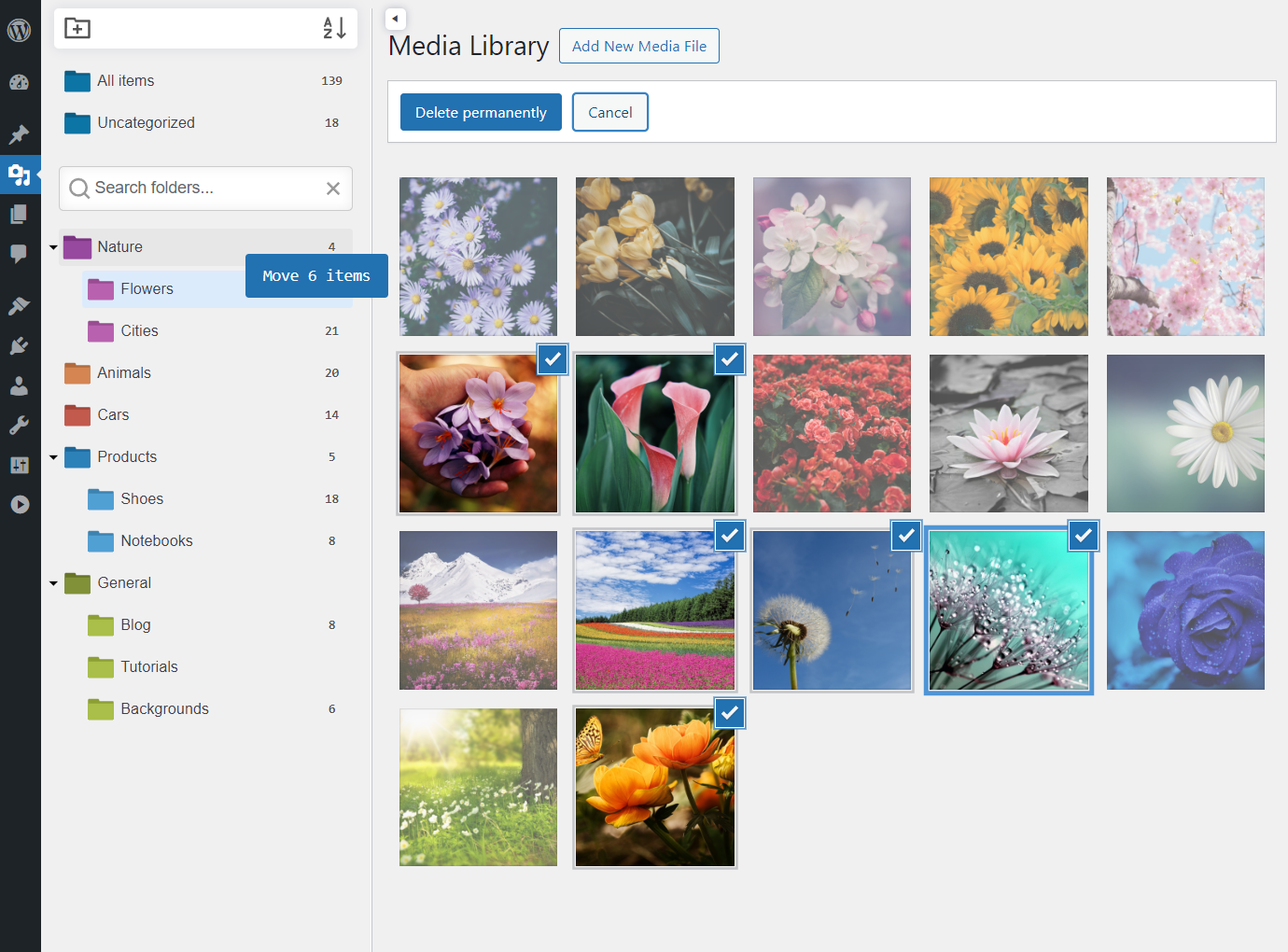1288x952 pixels.
Task: Click the 139 count beside All items
Action: 332,81
